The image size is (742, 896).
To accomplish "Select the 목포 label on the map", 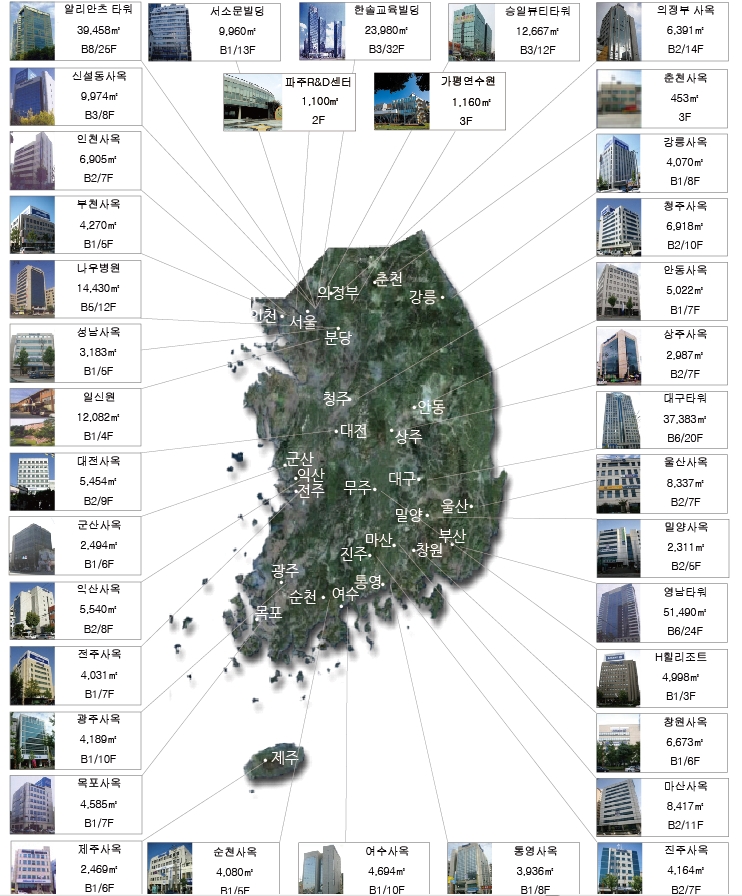I will [269, 613].
